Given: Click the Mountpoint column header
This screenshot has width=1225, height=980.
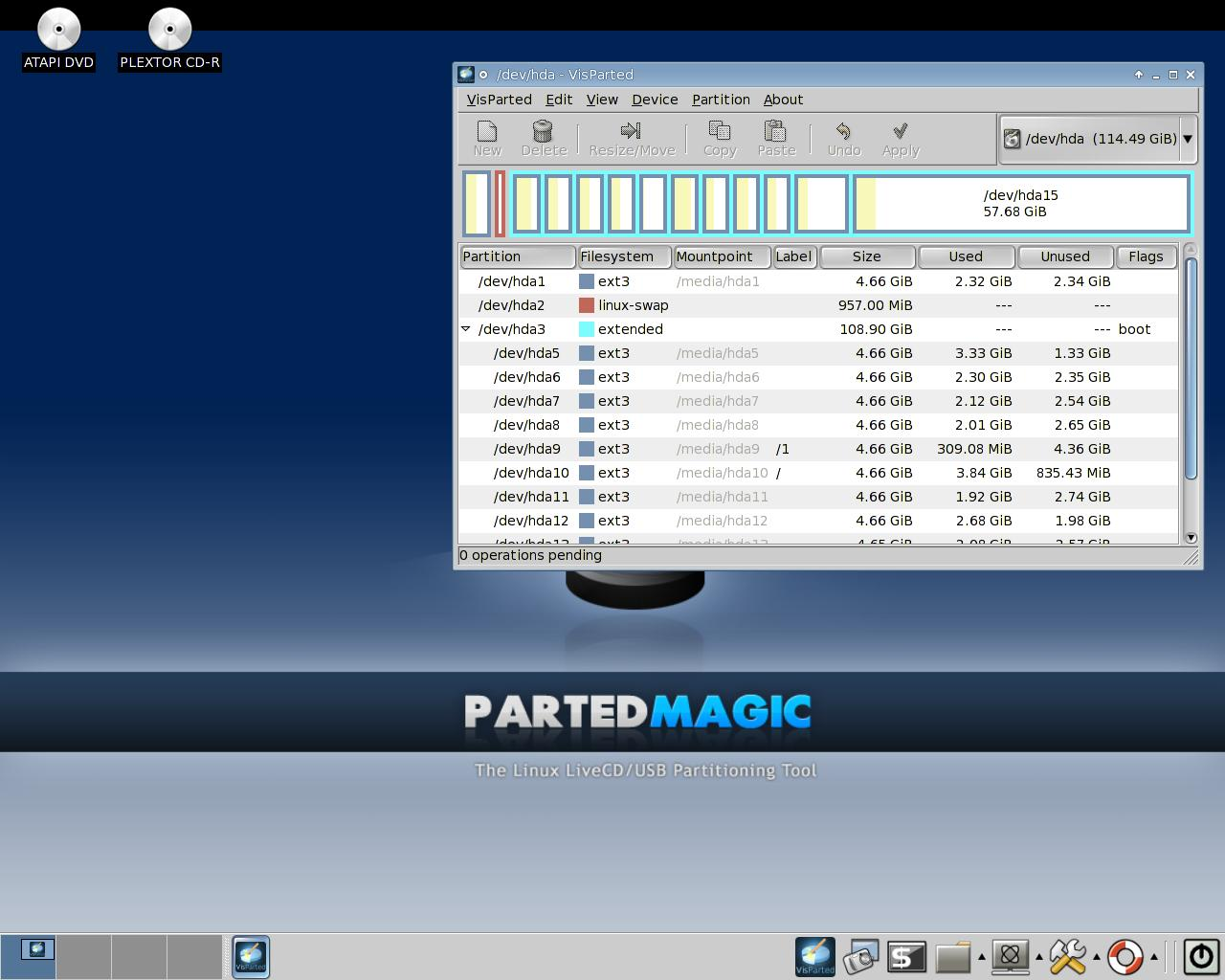Looking at the screenshot, I should (722, 256).
